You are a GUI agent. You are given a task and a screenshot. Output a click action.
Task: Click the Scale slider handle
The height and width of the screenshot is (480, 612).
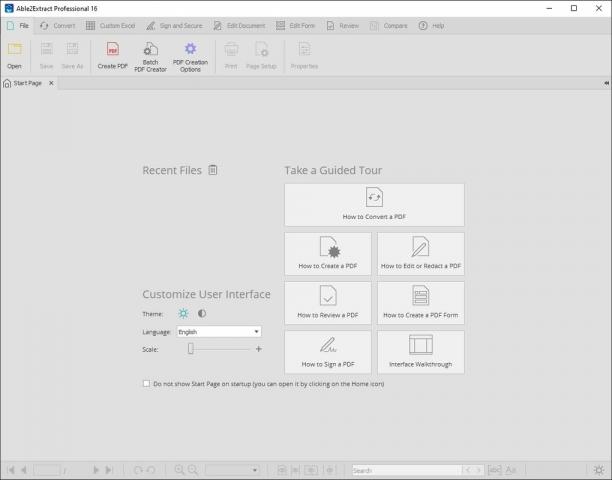(x=190, y=348)
